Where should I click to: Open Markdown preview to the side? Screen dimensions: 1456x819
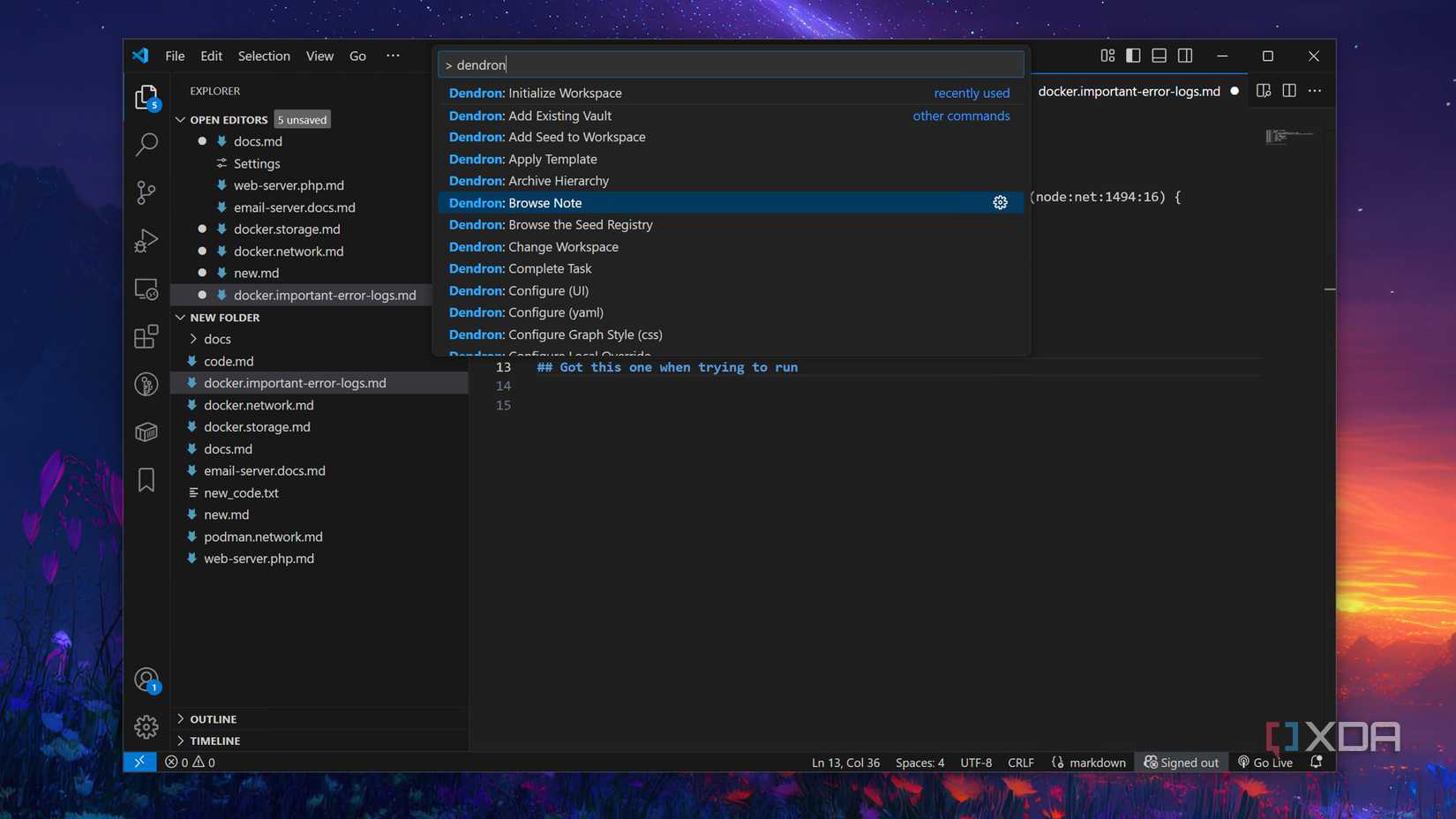[x=1263, y=90]
